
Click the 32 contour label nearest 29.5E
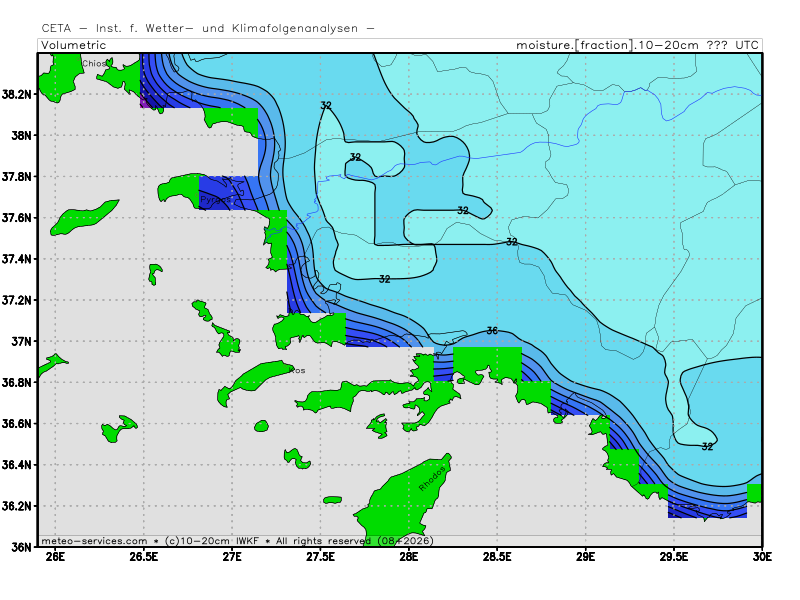coord(707,447)
